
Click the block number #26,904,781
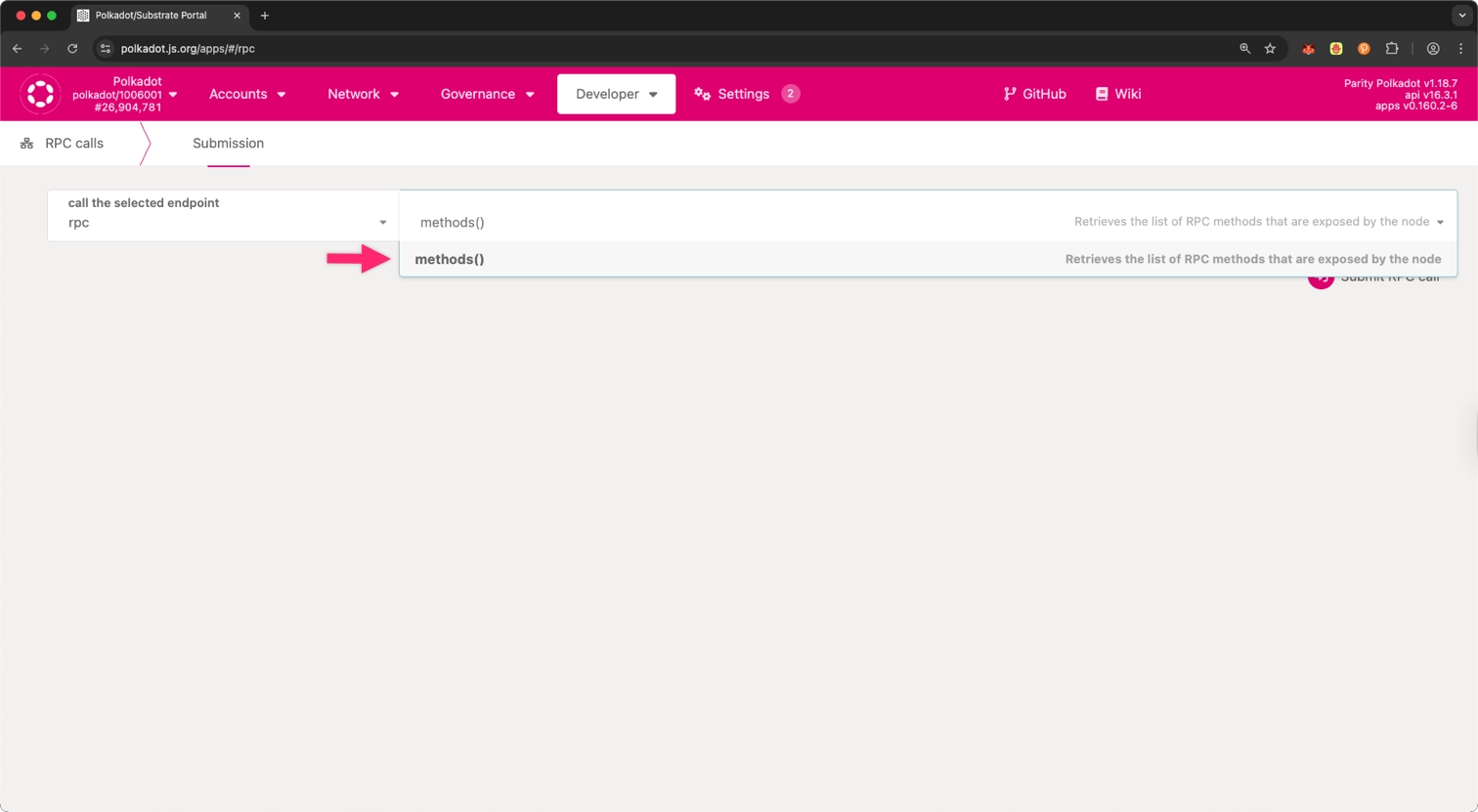click(128, 107)
